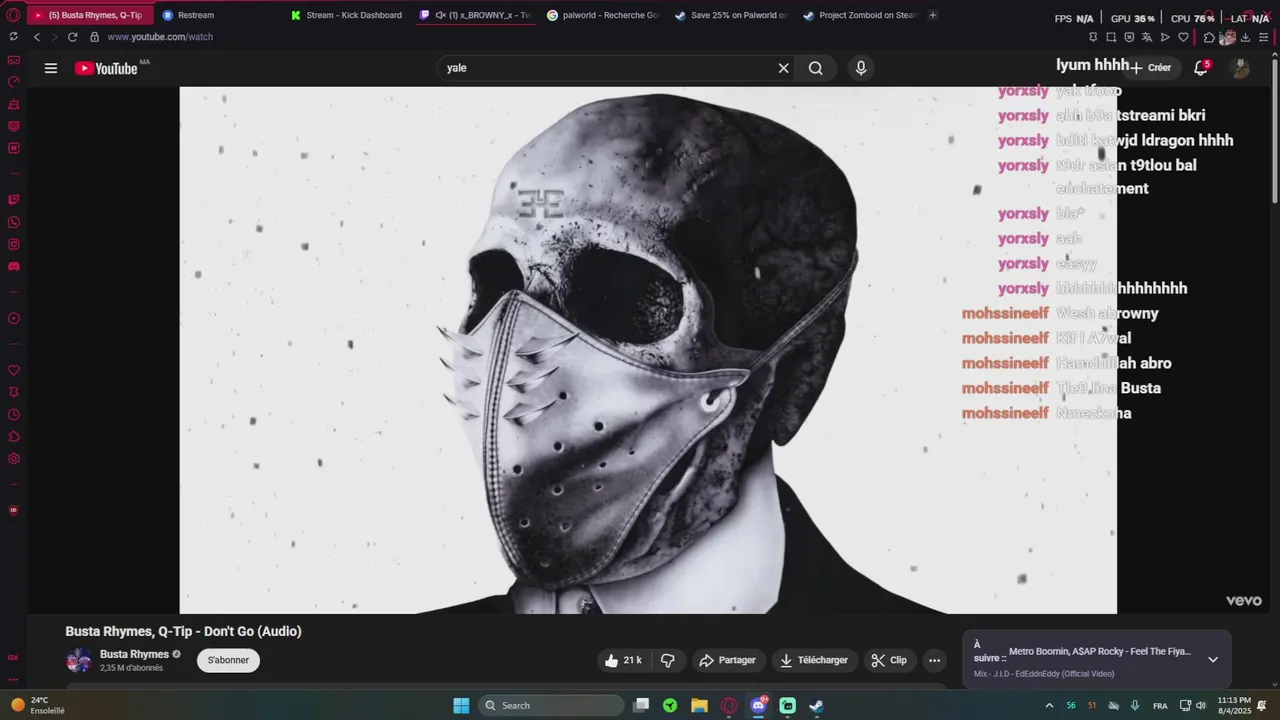Reload the page
This screenshot has width=1280, height=720.
[x=72, y=37]
